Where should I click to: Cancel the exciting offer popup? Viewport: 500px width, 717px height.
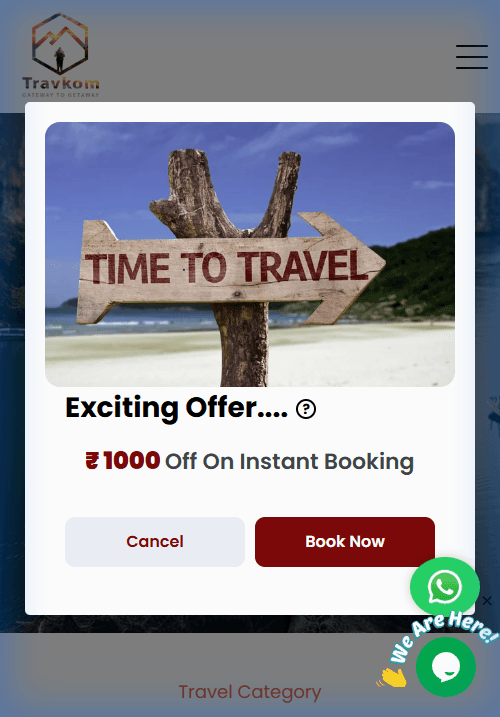pos(155,542)
